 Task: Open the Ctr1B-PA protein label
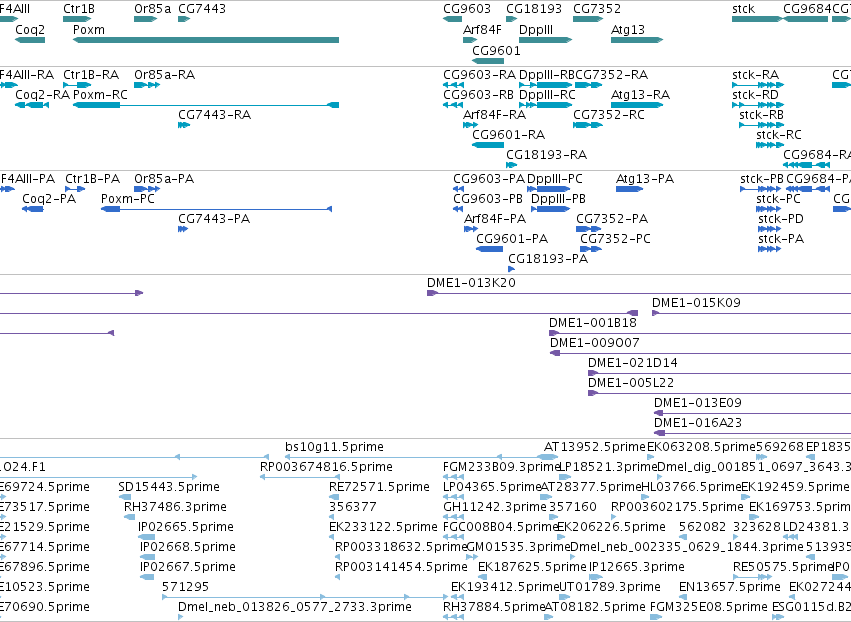(x=93, y=179)
